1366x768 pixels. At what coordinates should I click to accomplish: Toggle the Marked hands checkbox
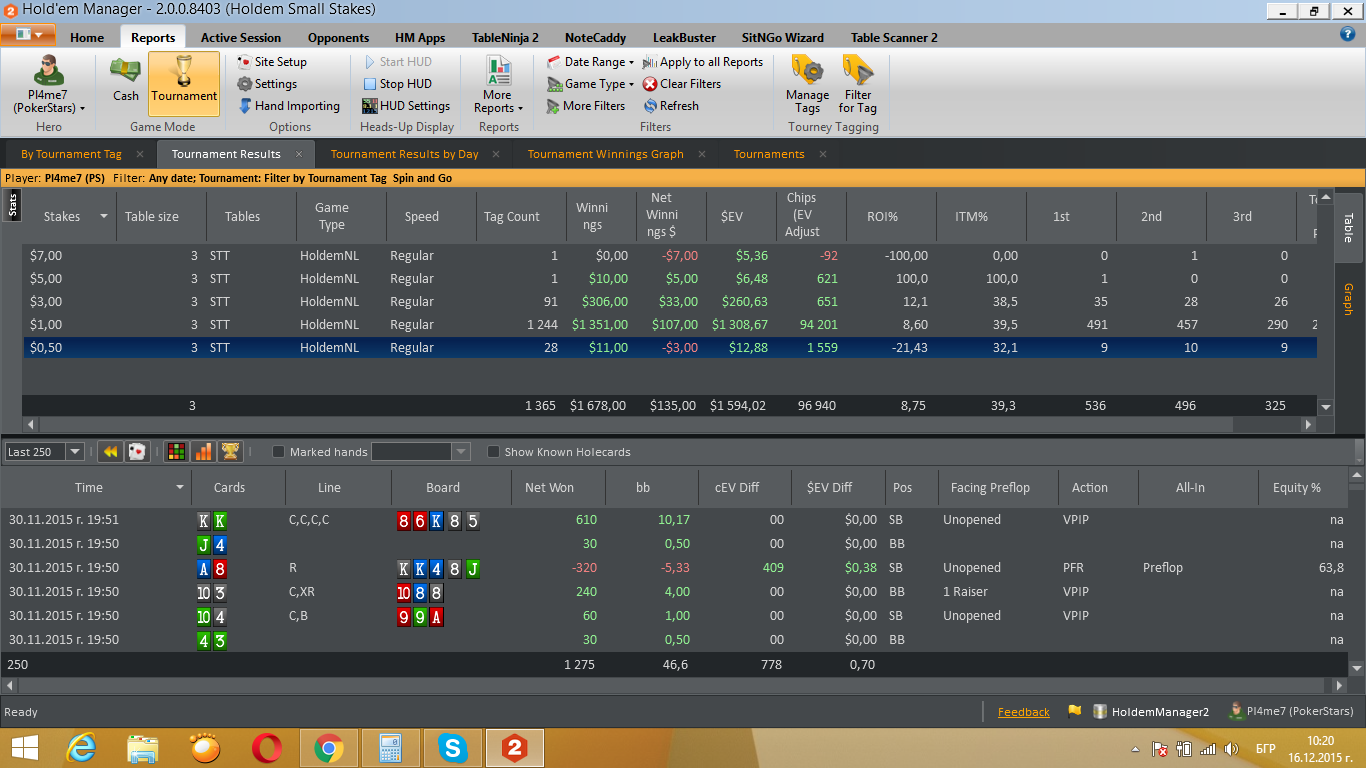coord(278,452)
